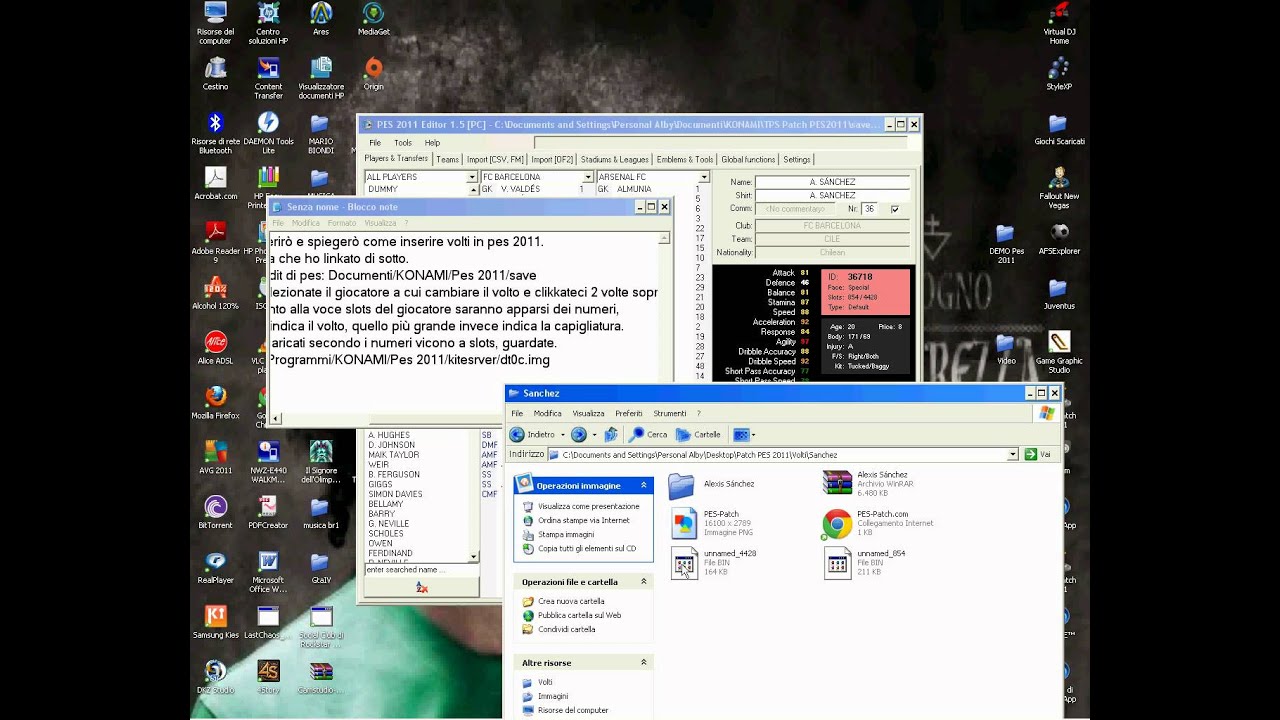Image resolution: width=1280 pixels, height=720 pixels.
Task: Collapse the Operazioni immagine panel
Action: click(644, 485)
